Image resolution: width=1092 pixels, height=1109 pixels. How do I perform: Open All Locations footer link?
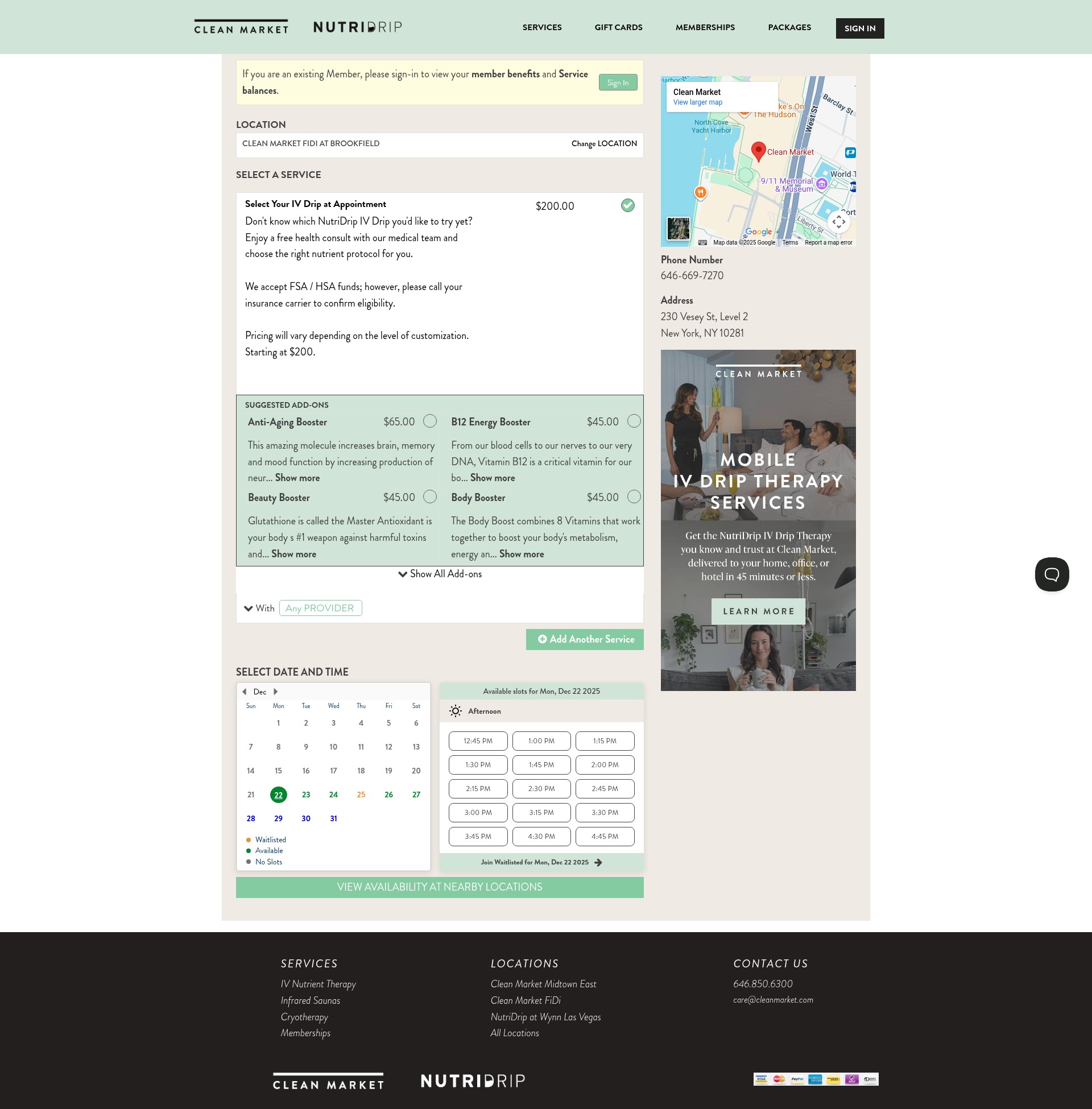515,1033
